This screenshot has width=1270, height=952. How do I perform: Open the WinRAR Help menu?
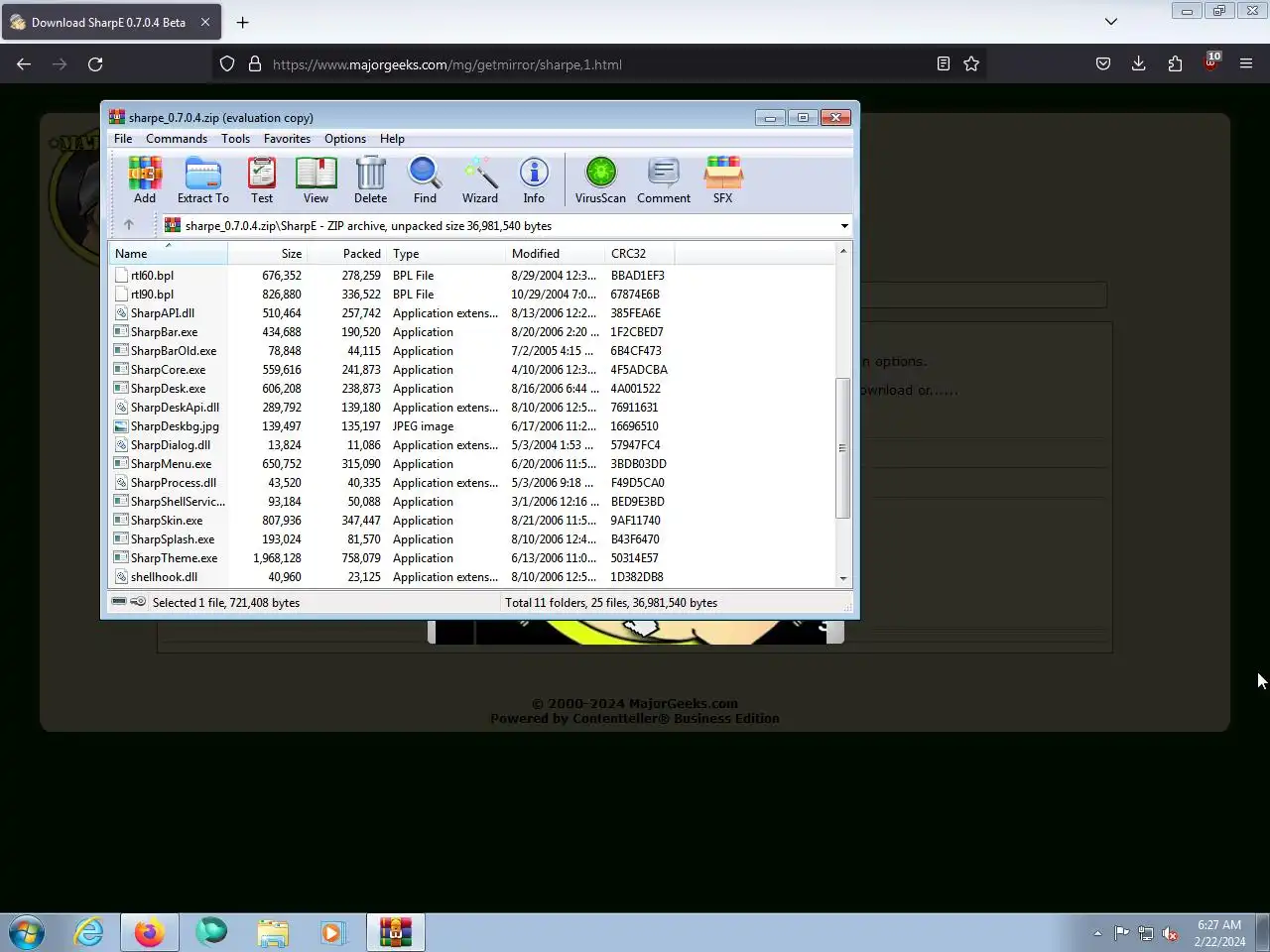pyautogui.click(x=392, y=139)
